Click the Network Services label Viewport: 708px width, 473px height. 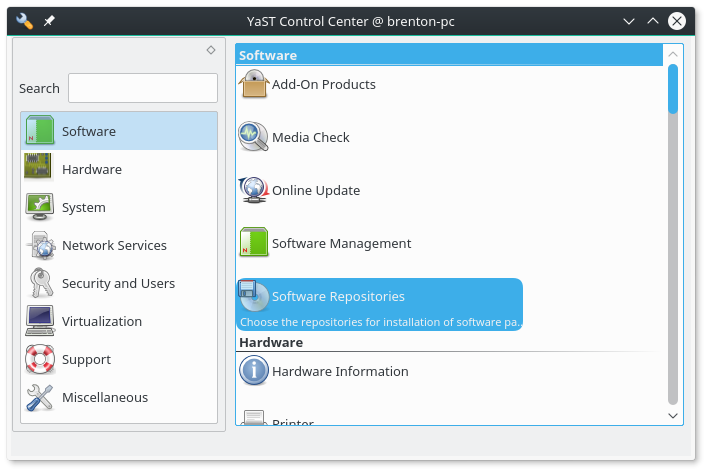point(115,245)
